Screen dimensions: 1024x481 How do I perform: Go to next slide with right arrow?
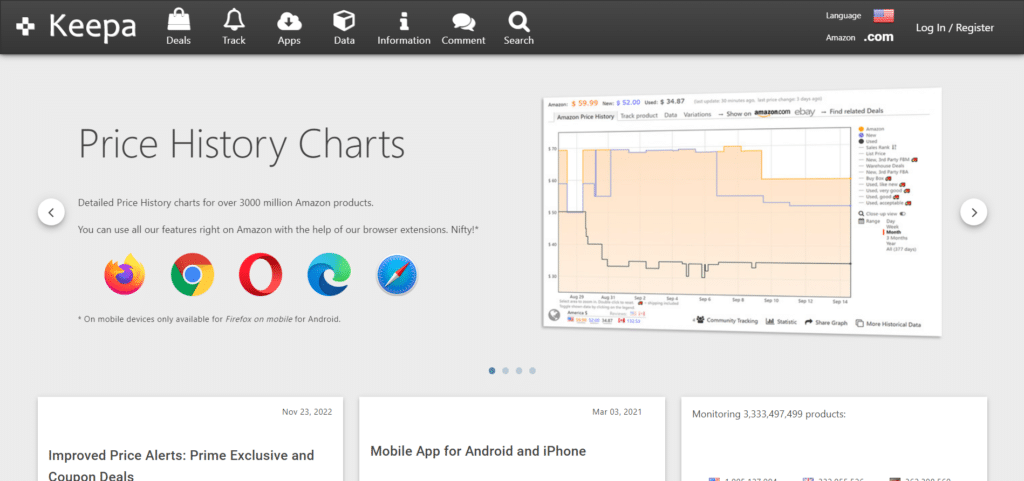tap(974, 212)
